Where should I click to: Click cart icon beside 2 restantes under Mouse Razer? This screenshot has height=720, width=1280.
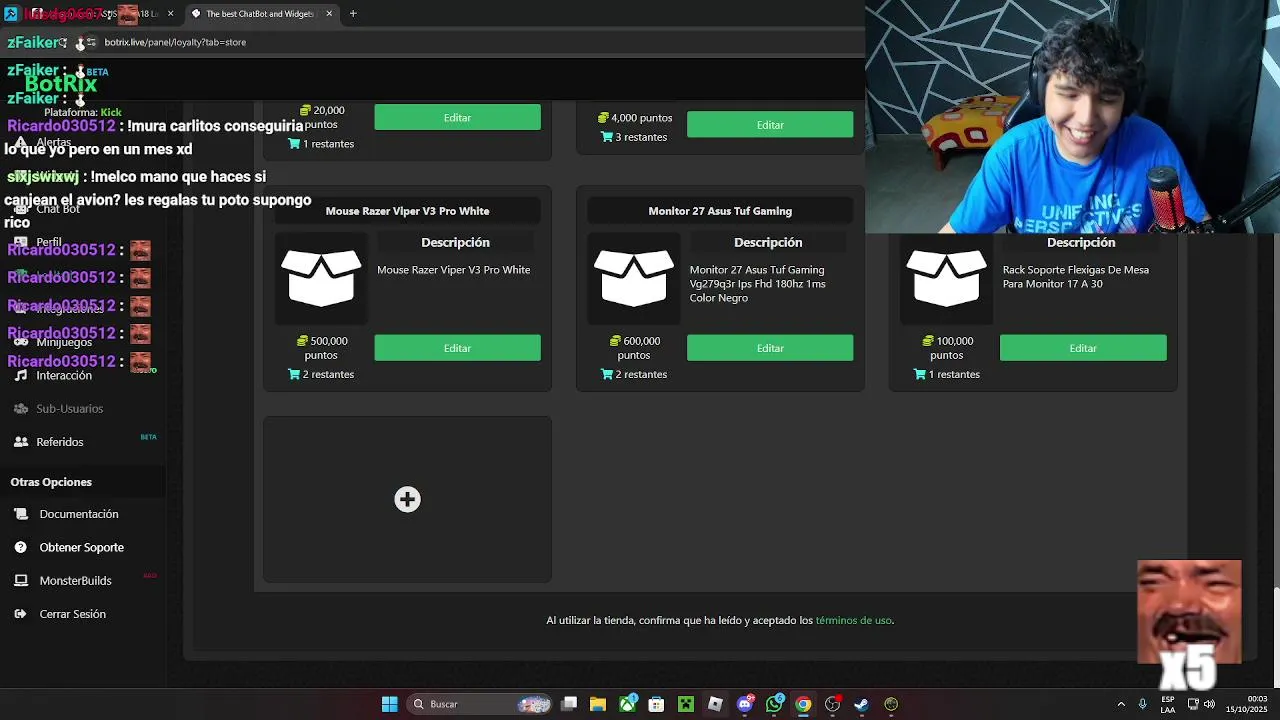click(x=294, y=374)
